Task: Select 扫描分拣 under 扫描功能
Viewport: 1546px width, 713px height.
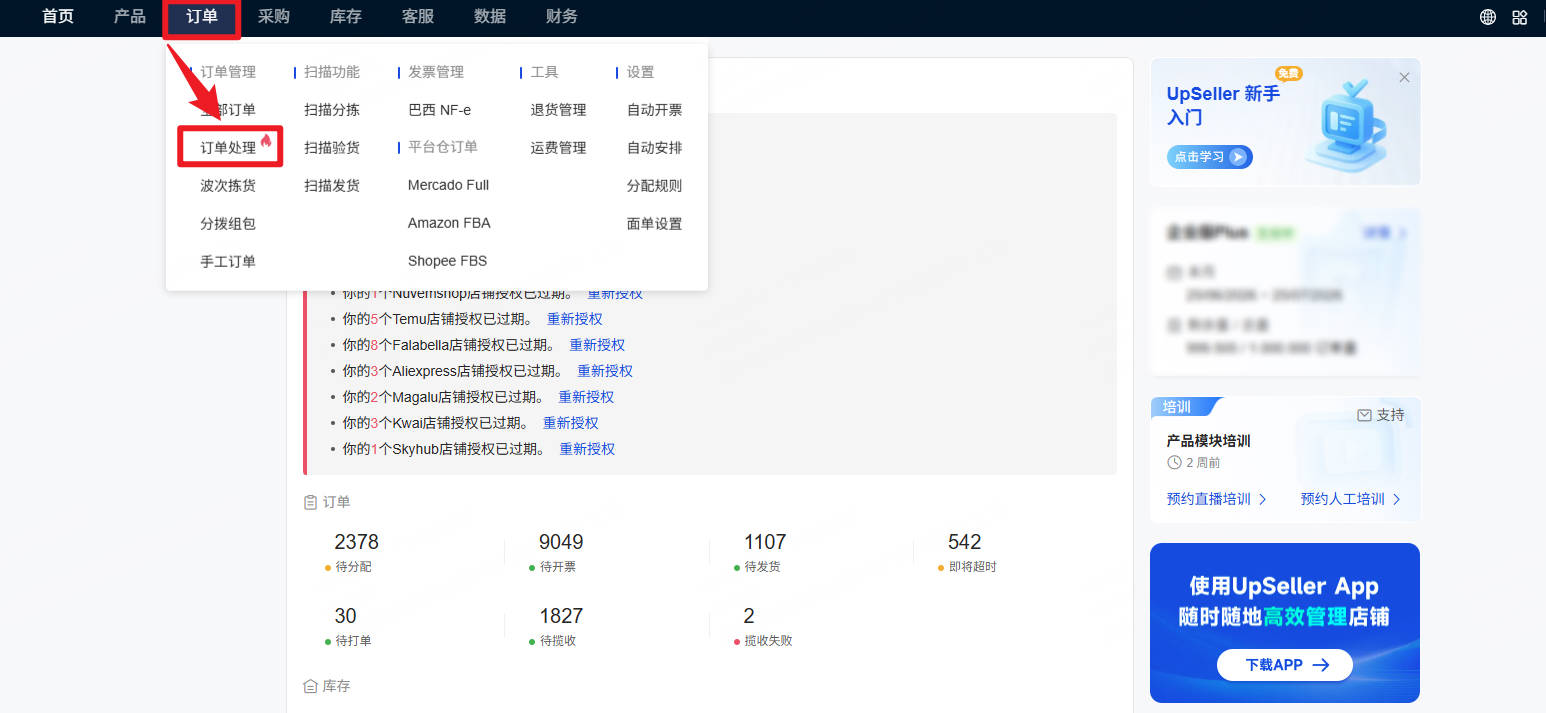Action: click(x=332, y=110)
